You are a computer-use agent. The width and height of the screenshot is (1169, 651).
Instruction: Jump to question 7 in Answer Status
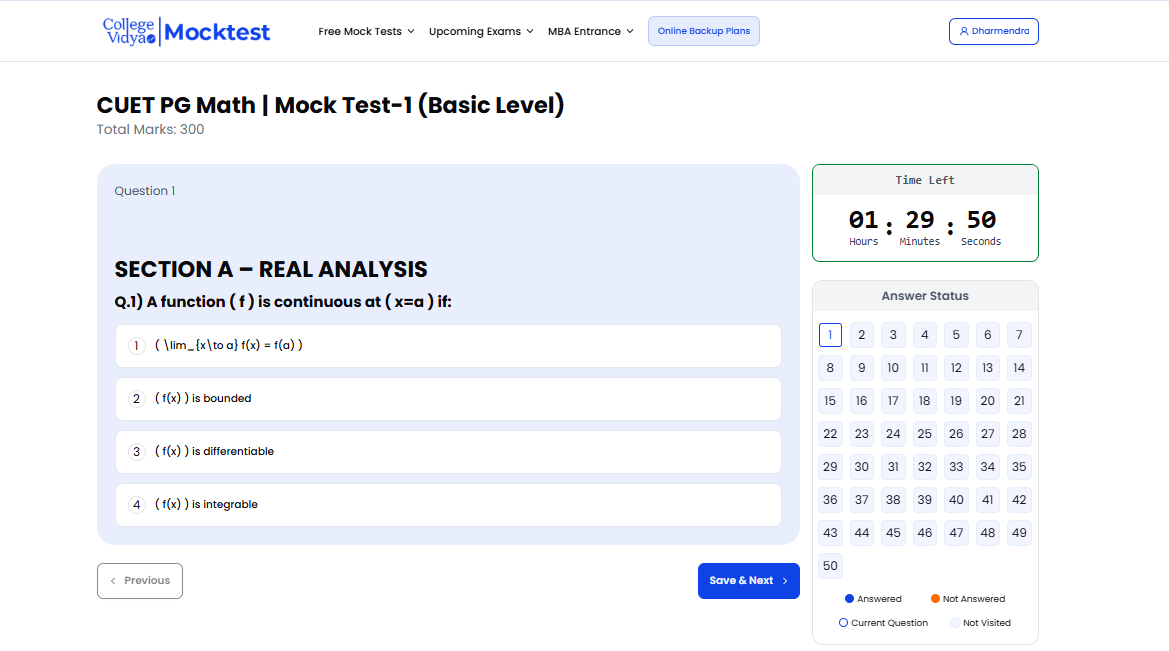(1018, 335)
